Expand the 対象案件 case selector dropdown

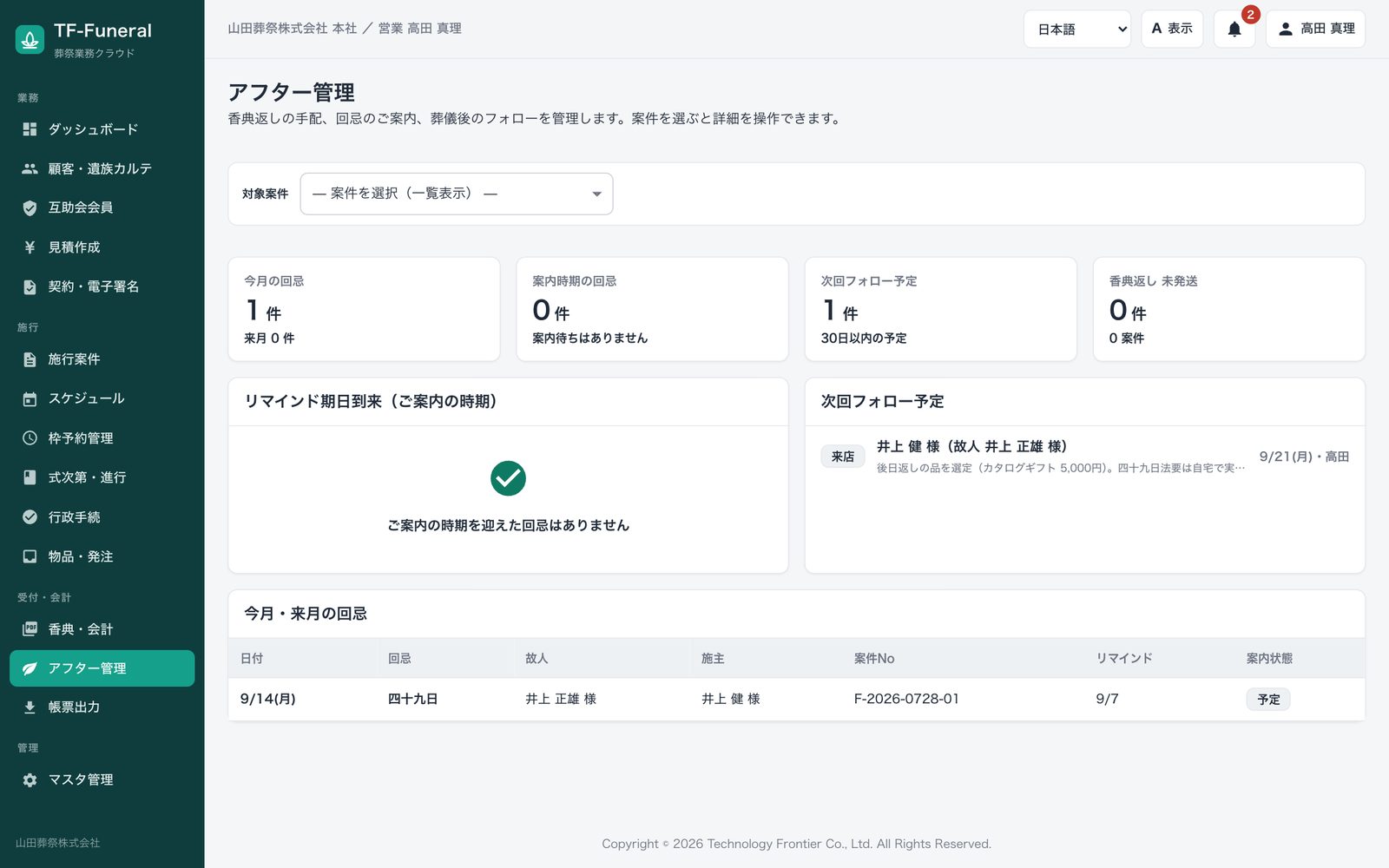coord(457,194)
